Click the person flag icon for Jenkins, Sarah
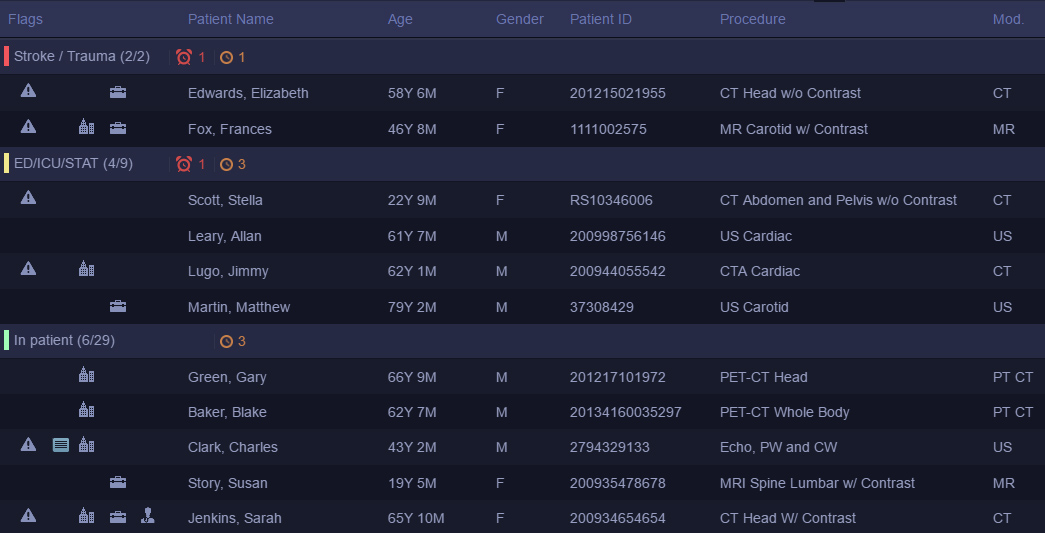The image size is (1045, 533). pos(148,515)
